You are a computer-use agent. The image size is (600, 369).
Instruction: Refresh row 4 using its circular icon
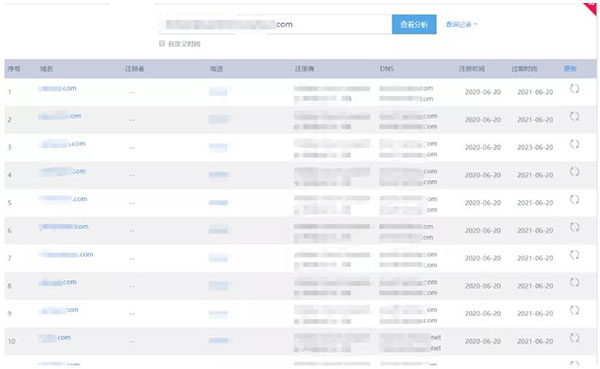pos(574,171)
